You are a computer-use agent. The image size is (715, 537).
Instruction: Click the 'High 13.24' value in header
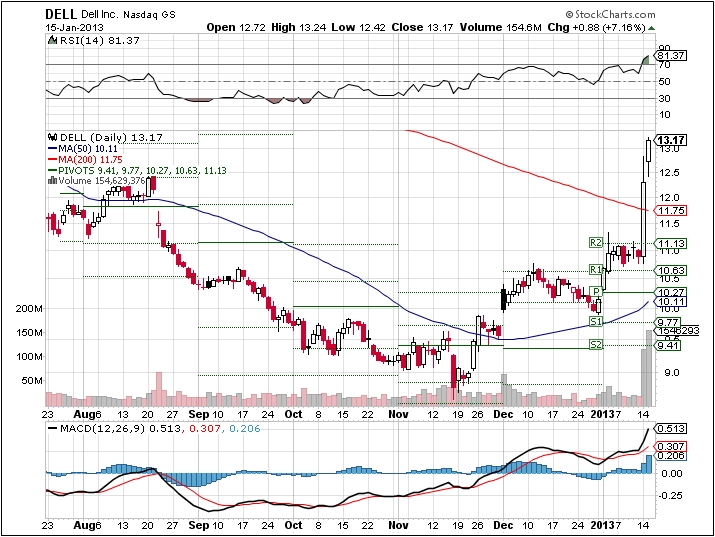(x=299, y=27)
